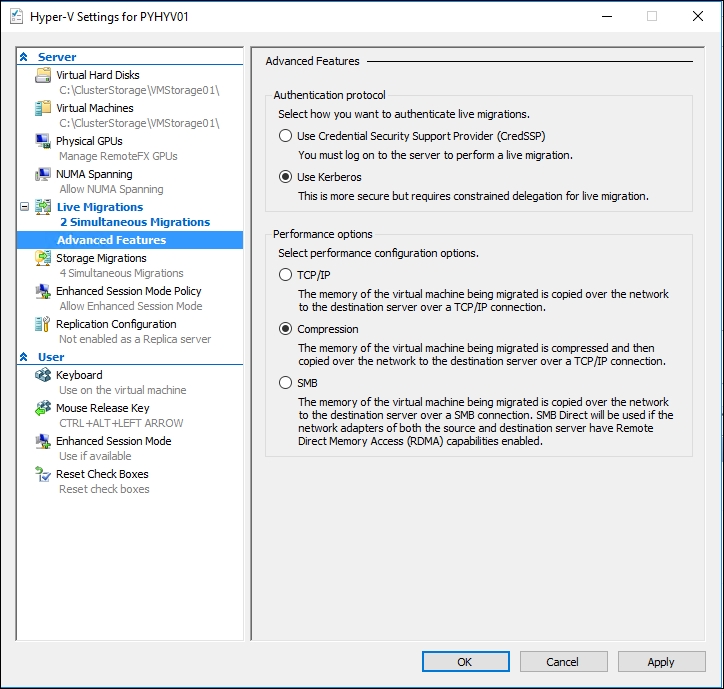This screenshot has width=724, height=689.
Task: Click the Mouse Release Key icon
Action: [x=43, y=408]
